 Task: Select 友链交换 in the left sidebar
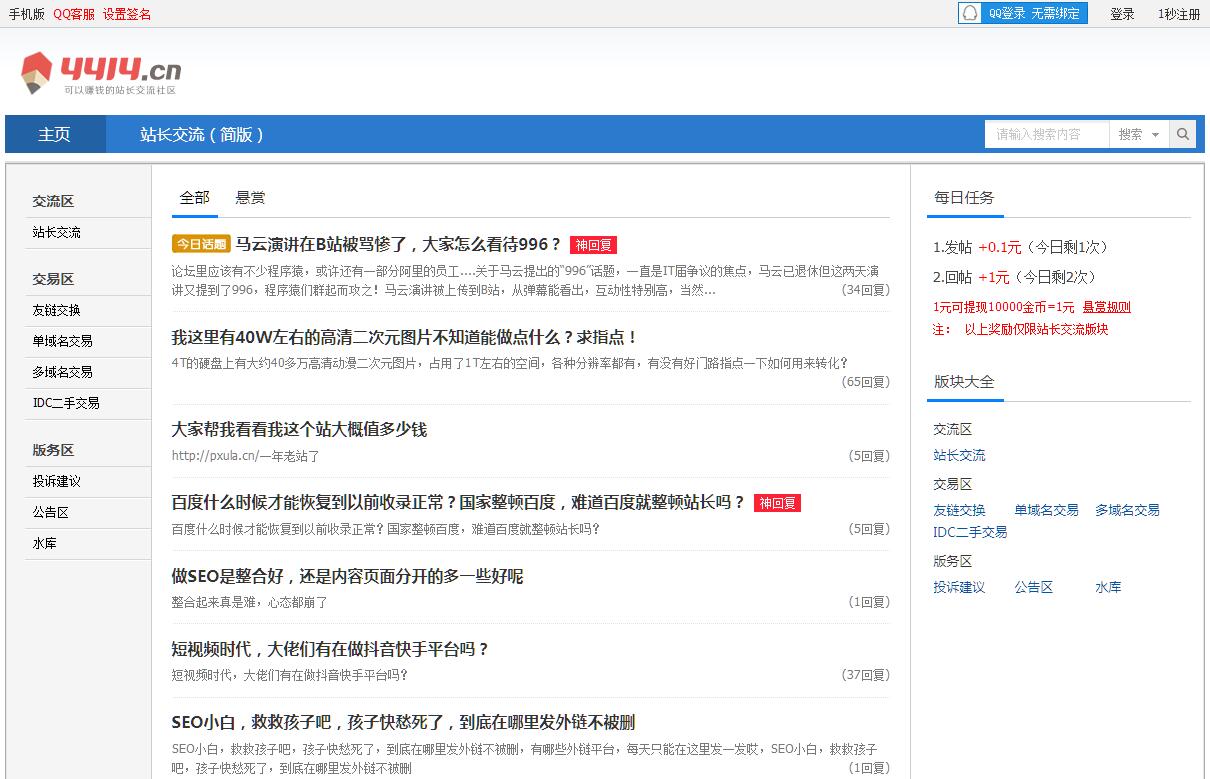point(56,310)
